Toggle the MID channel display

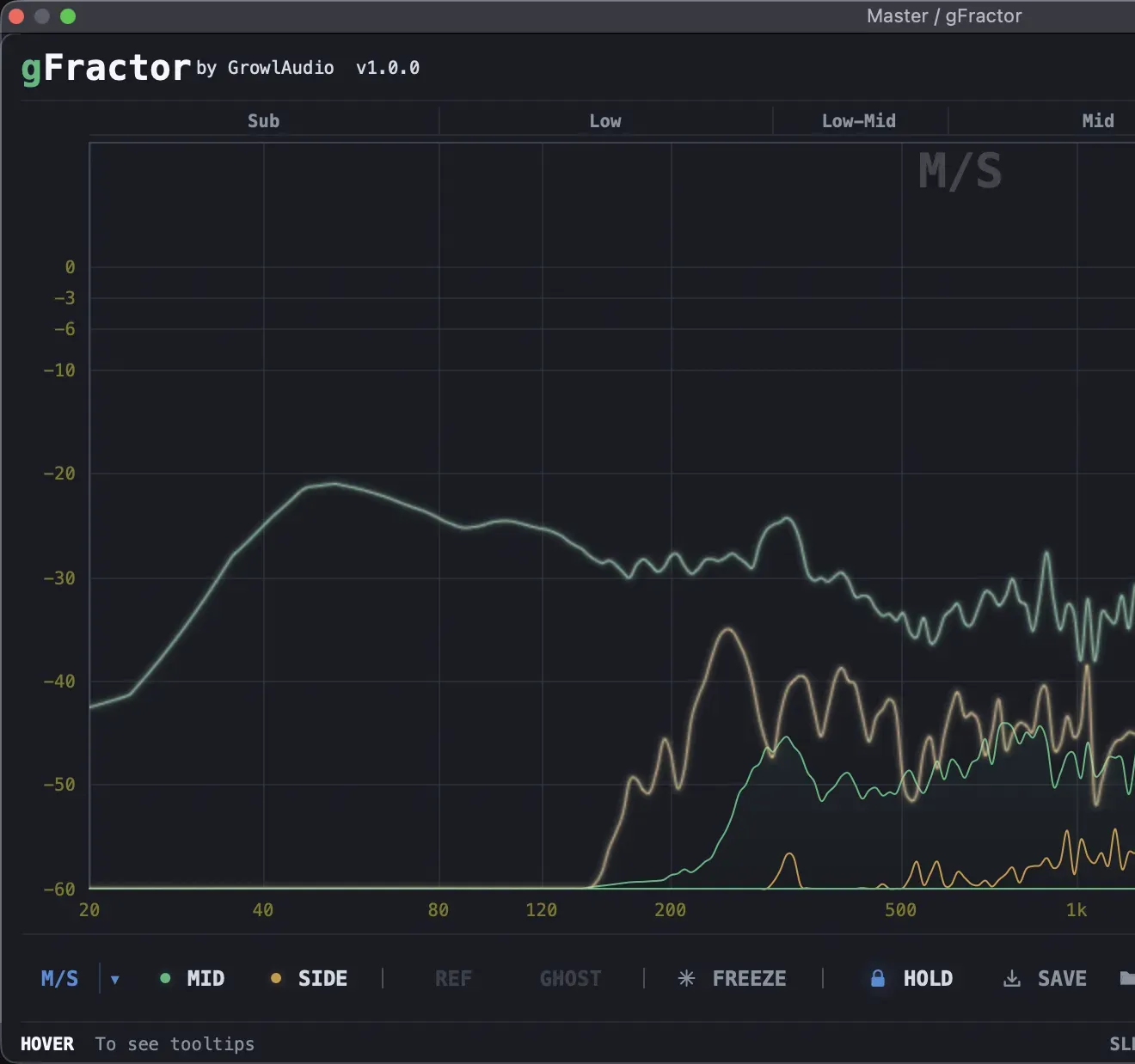(x=204, y=978)
